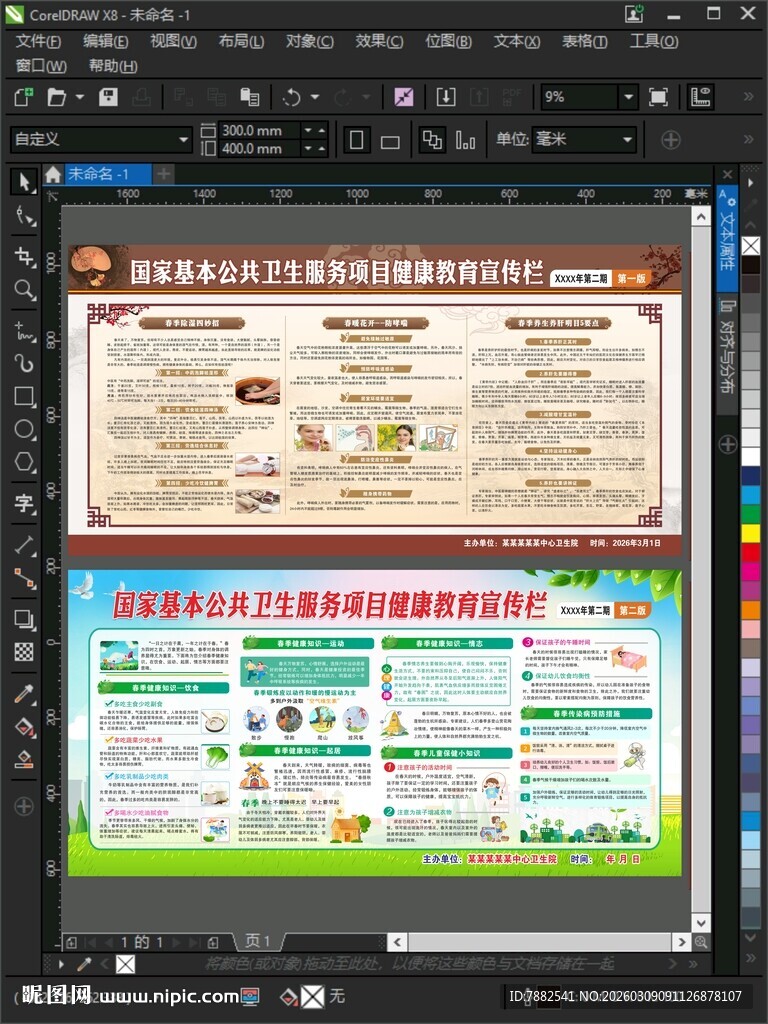Select the Transparency checkerboard tool

click(24, 651)
